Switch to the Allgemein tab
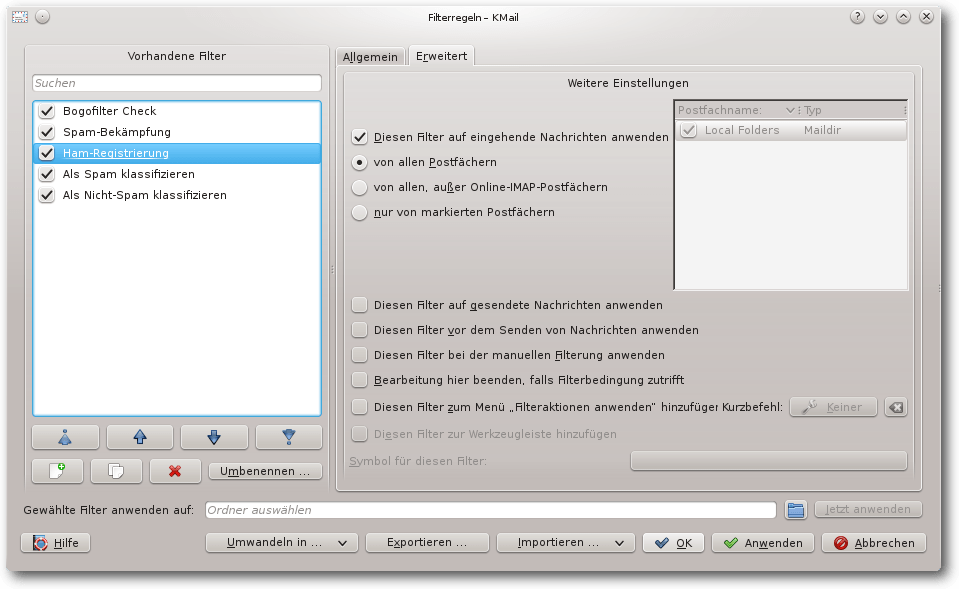The image size is (959, 589). [x=370, y=58]
